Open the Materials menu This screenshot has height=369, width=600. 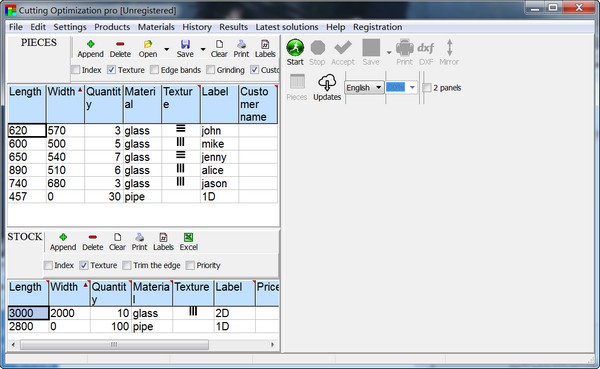[156, 27]
